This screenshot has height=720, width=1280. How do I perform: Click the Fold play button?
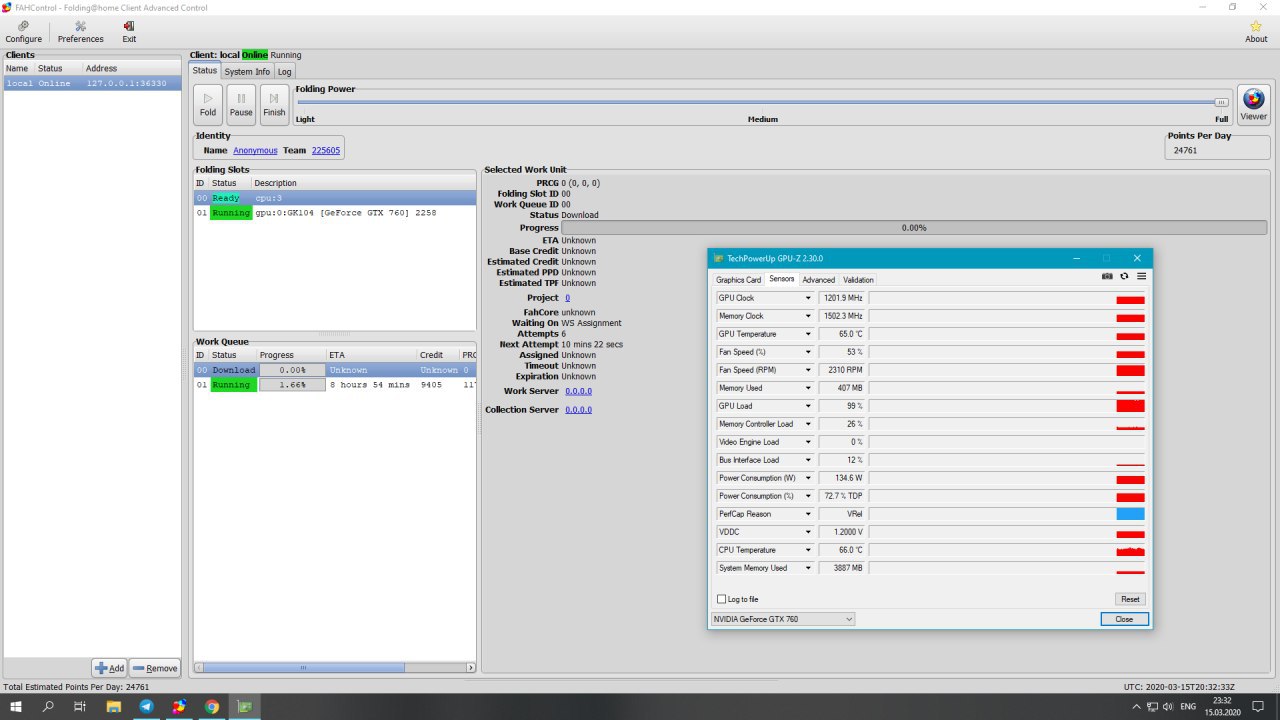click(x=208, y=103)
